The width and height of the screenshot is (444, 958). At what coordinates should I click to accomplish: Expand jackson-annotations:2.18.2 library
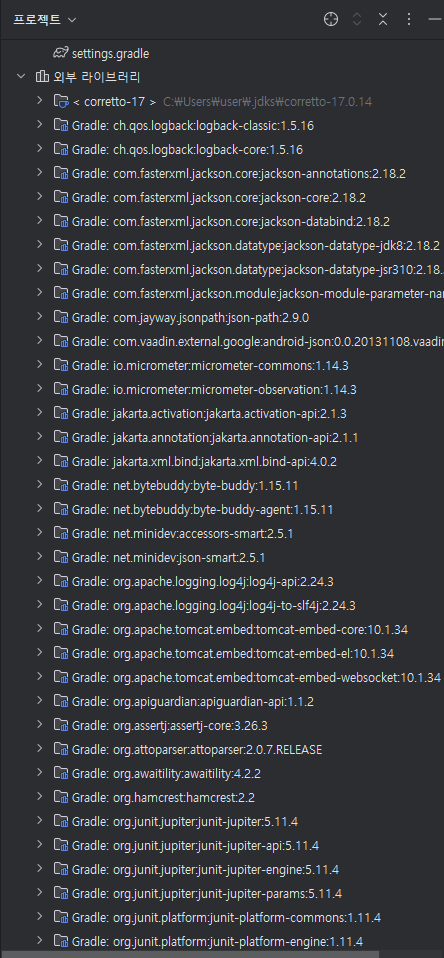point(40,172)
